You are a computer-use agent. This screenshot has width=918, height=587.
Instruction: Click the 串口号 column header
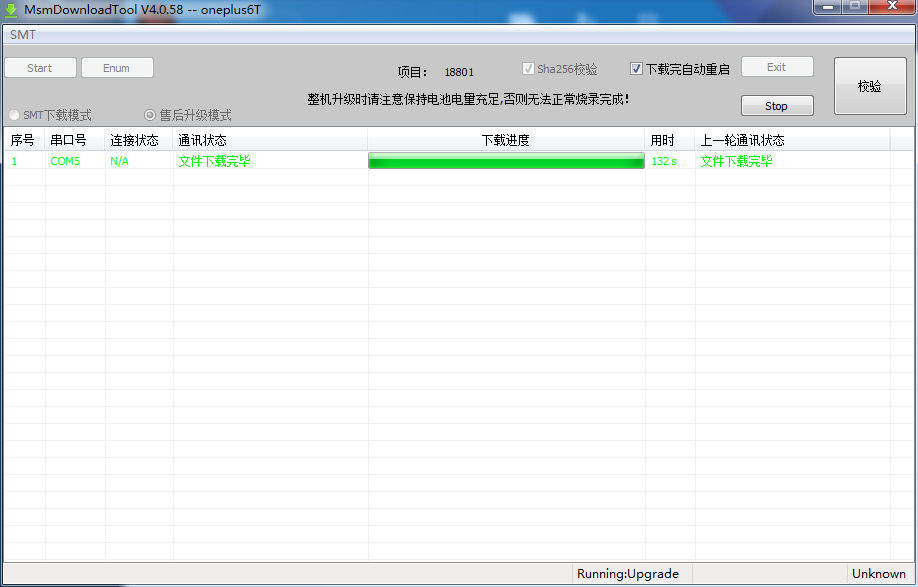[x=75, y=140]
